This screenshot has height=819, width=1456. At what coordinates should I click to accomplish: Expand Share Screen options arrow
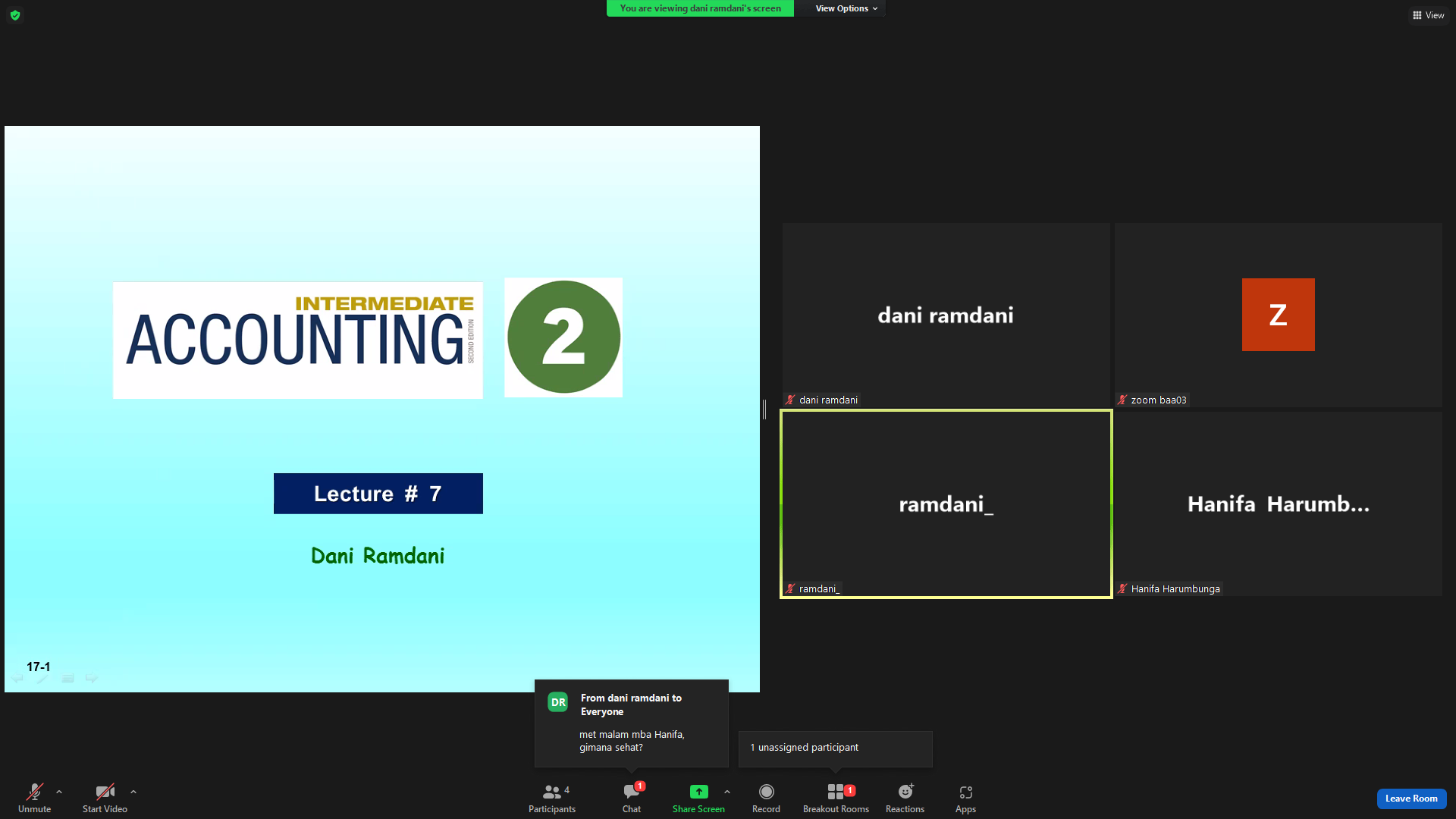point(727,792)
